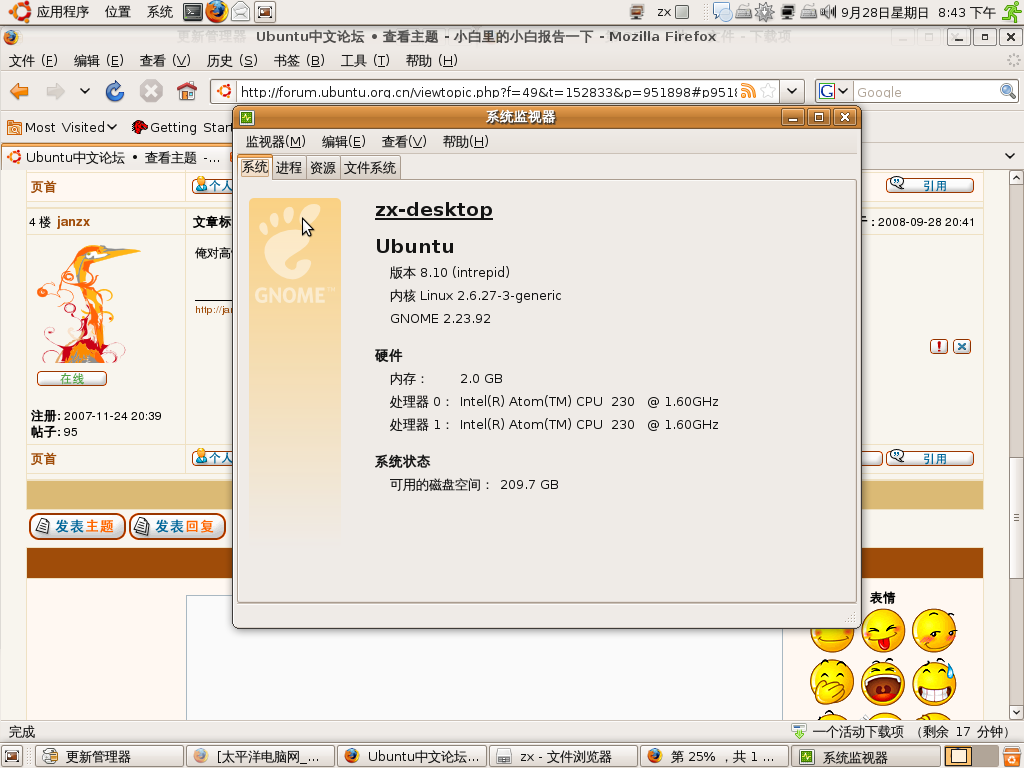Open the 监视器(M) menu in System Monitor
1024x768 pixels.
pyautogui.click(x=276, y=142)
